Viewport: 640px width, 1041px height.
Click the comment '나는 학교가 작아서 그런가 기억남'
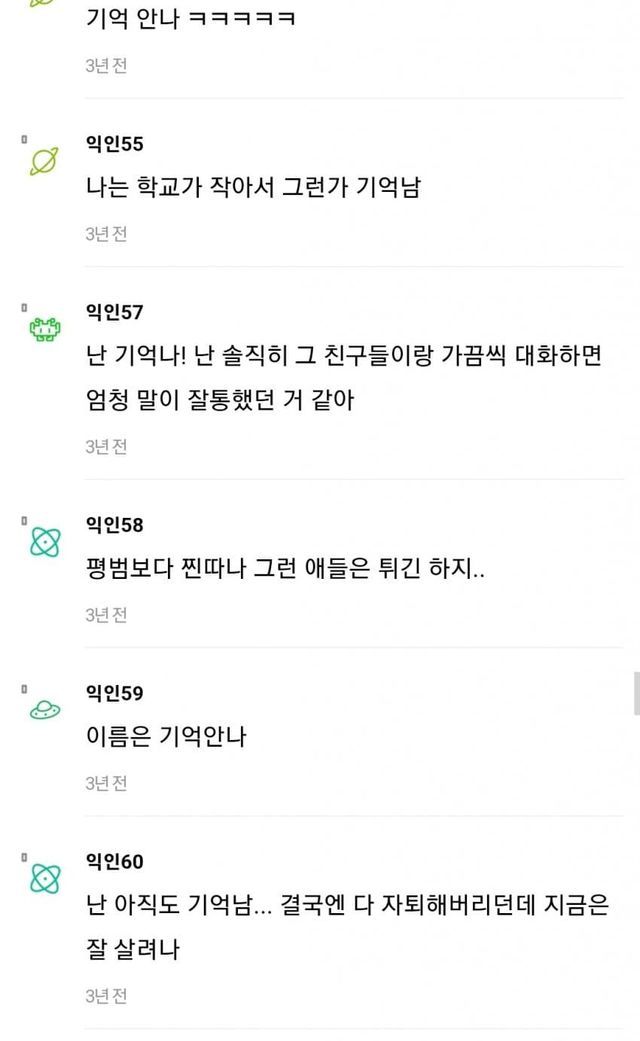(x=253, y=188)
